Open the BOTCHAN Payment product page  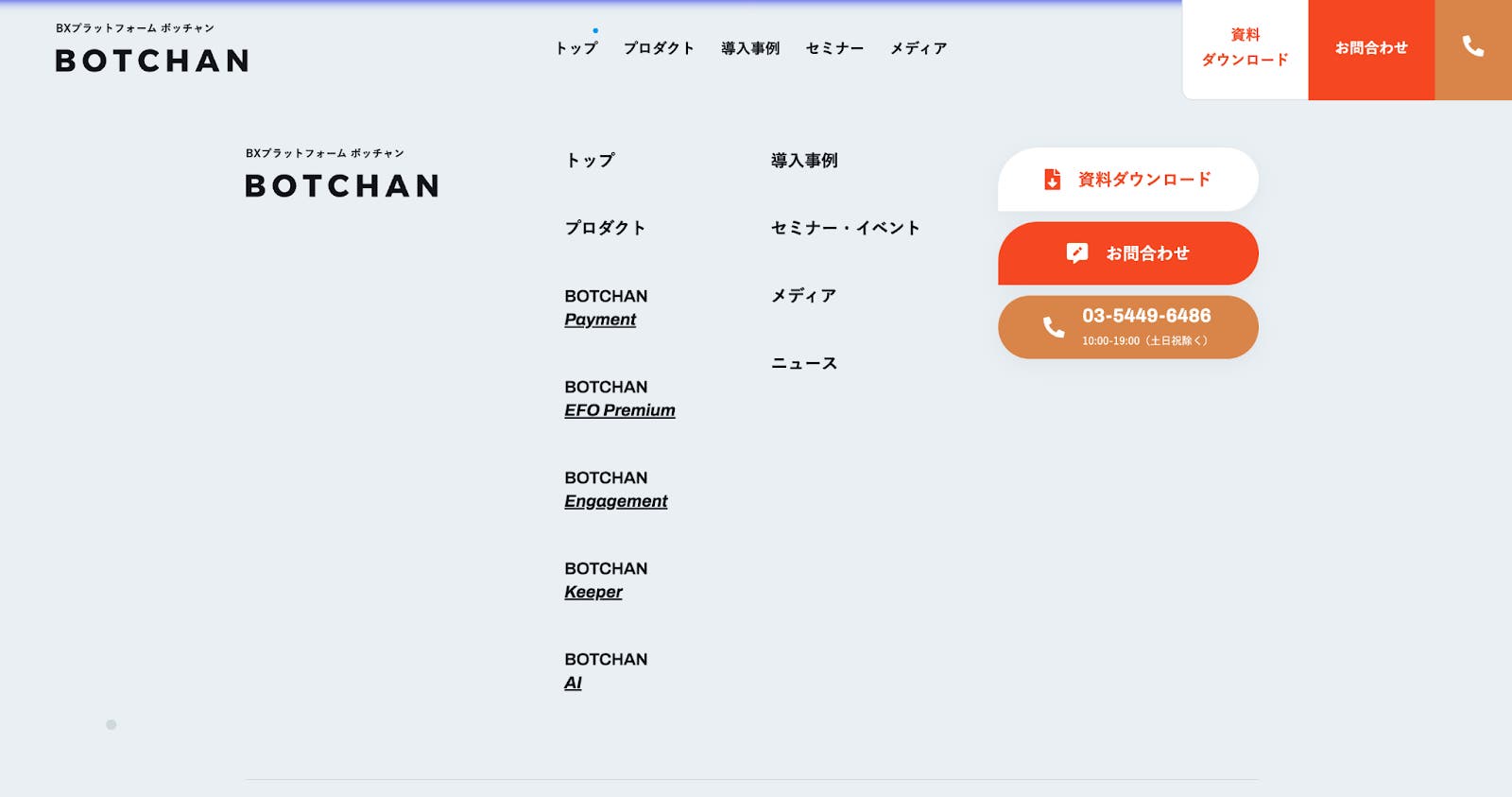(606, 307)
